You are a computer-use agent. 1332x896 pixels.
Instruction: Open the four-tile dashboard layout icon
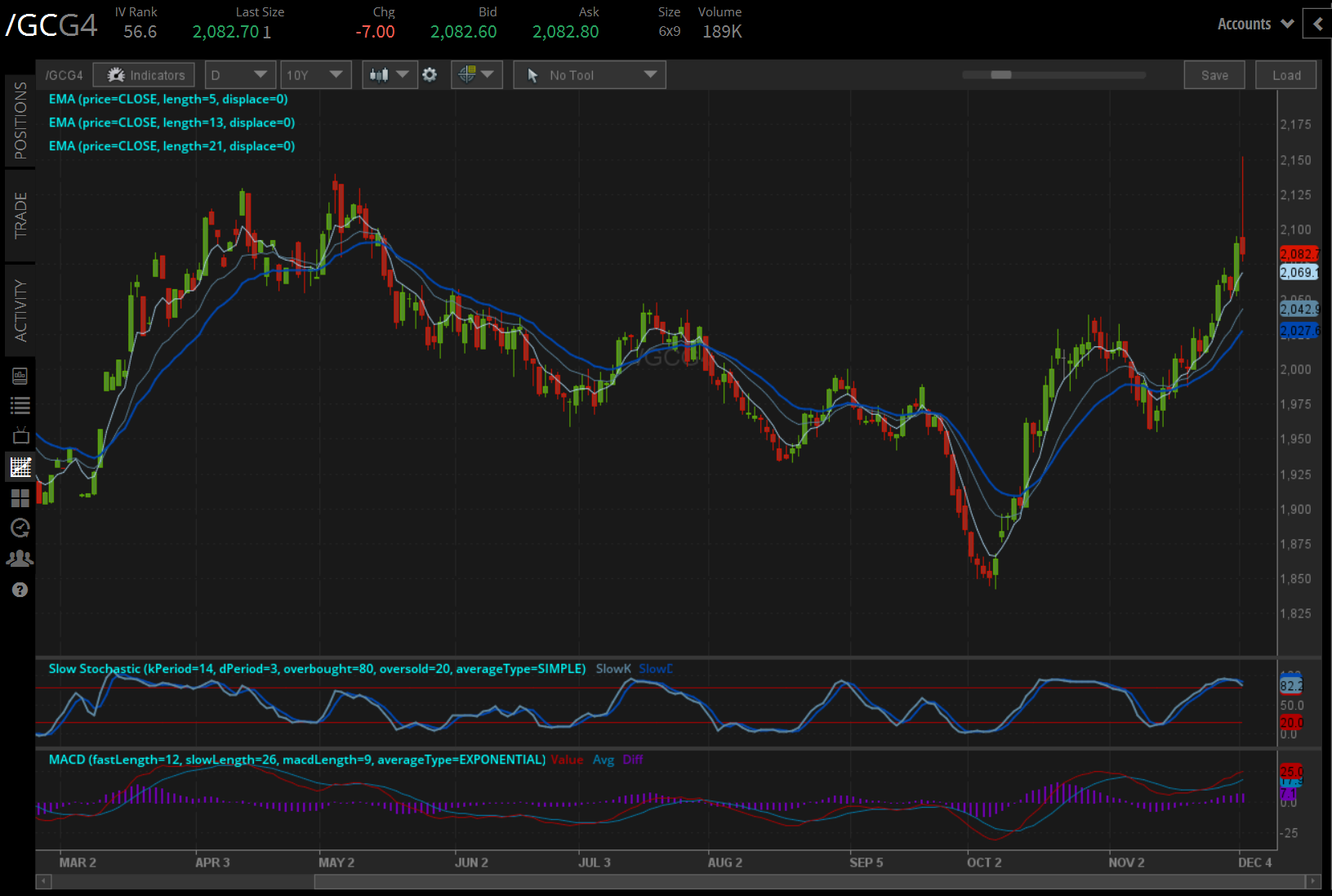[20, 497]
